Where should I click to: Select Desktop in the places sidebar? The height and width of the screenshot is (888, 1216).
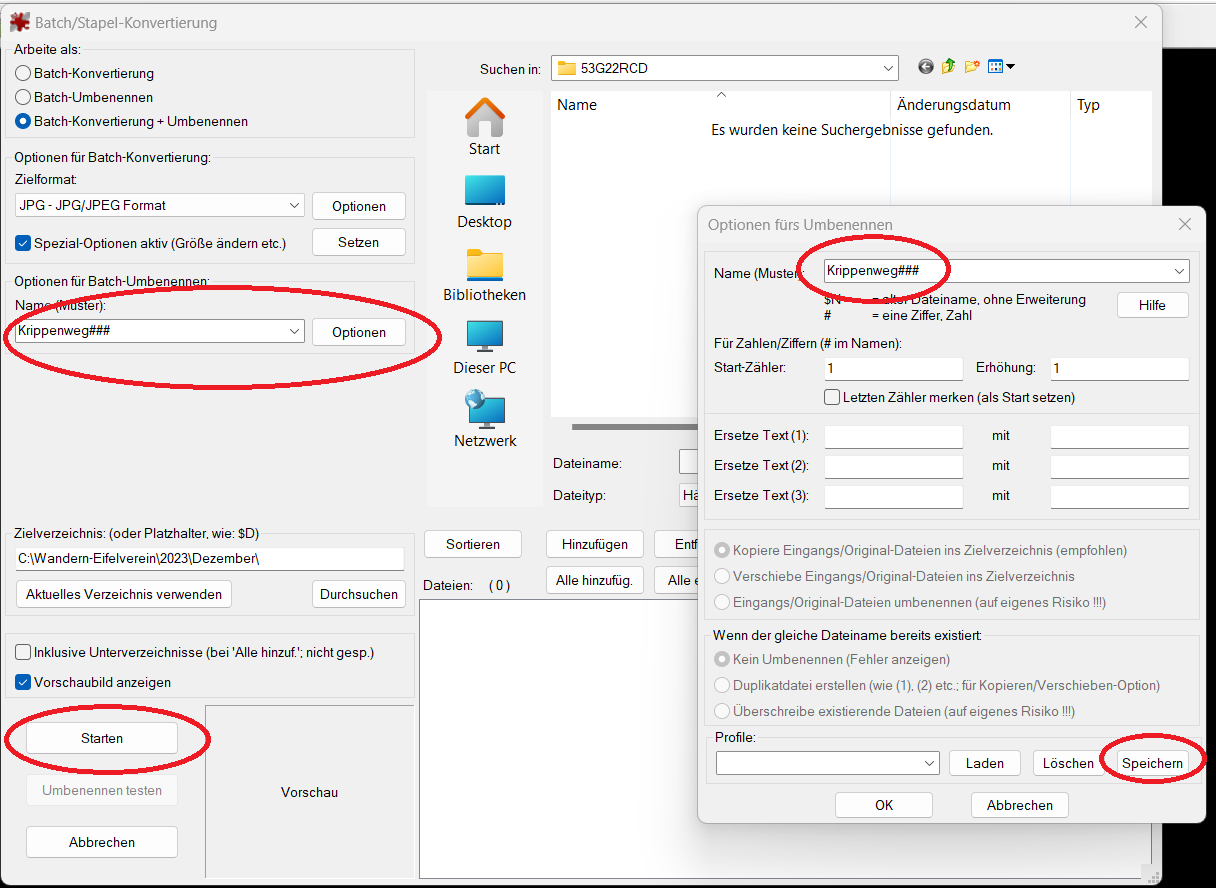pyautogui.click(x=484, y=201)
